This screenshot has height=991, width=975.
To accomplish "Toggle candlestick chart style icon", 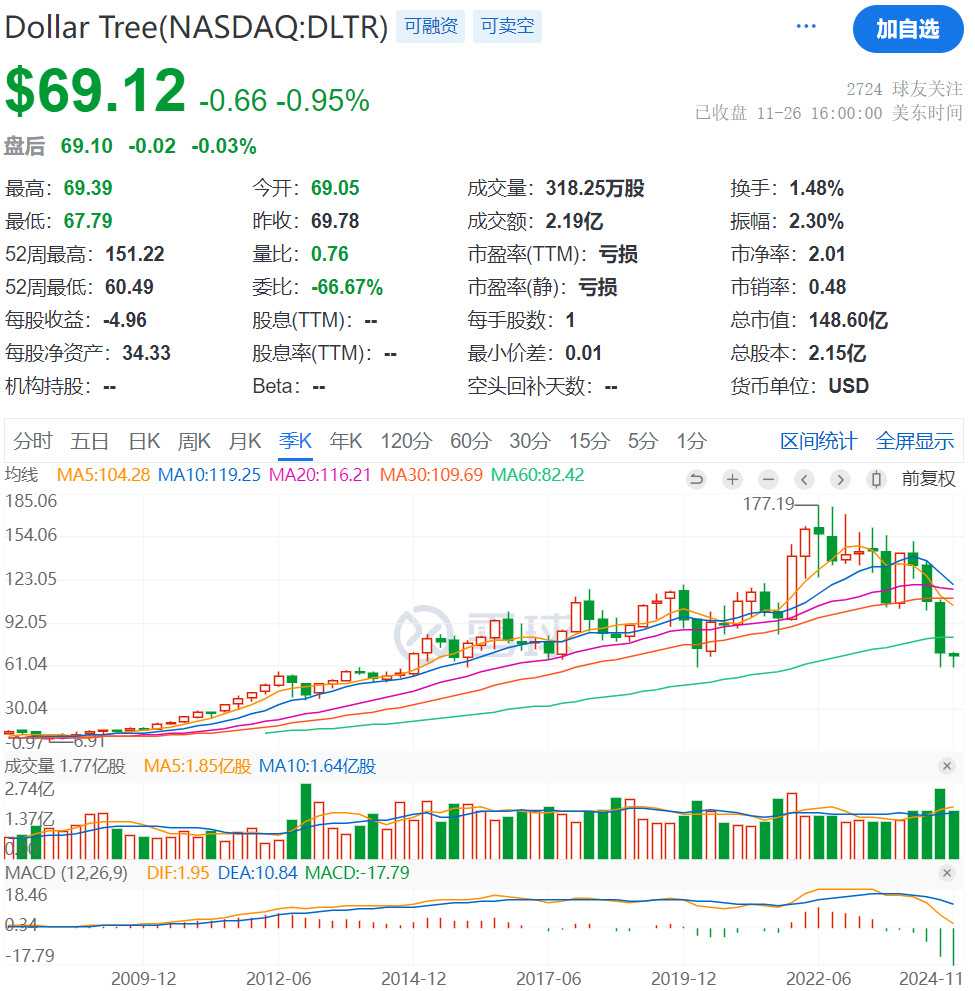I will point(876,479).
